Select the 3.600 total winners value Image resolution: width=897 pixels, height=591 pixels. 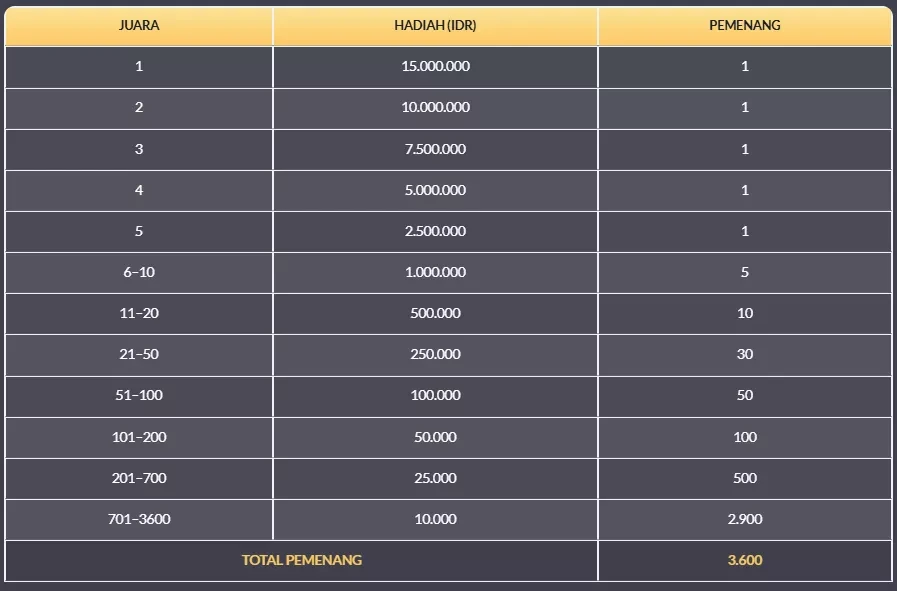[x=745, y=560]
